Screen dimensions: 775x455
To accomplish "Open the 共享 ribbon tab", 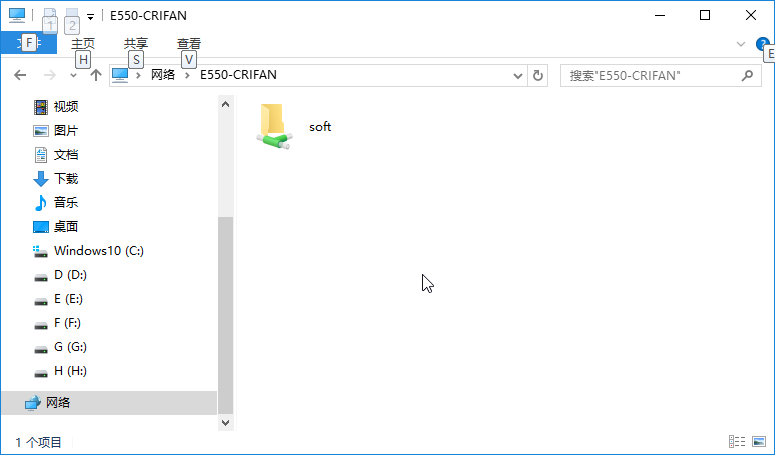I will [x=136, y=43].
